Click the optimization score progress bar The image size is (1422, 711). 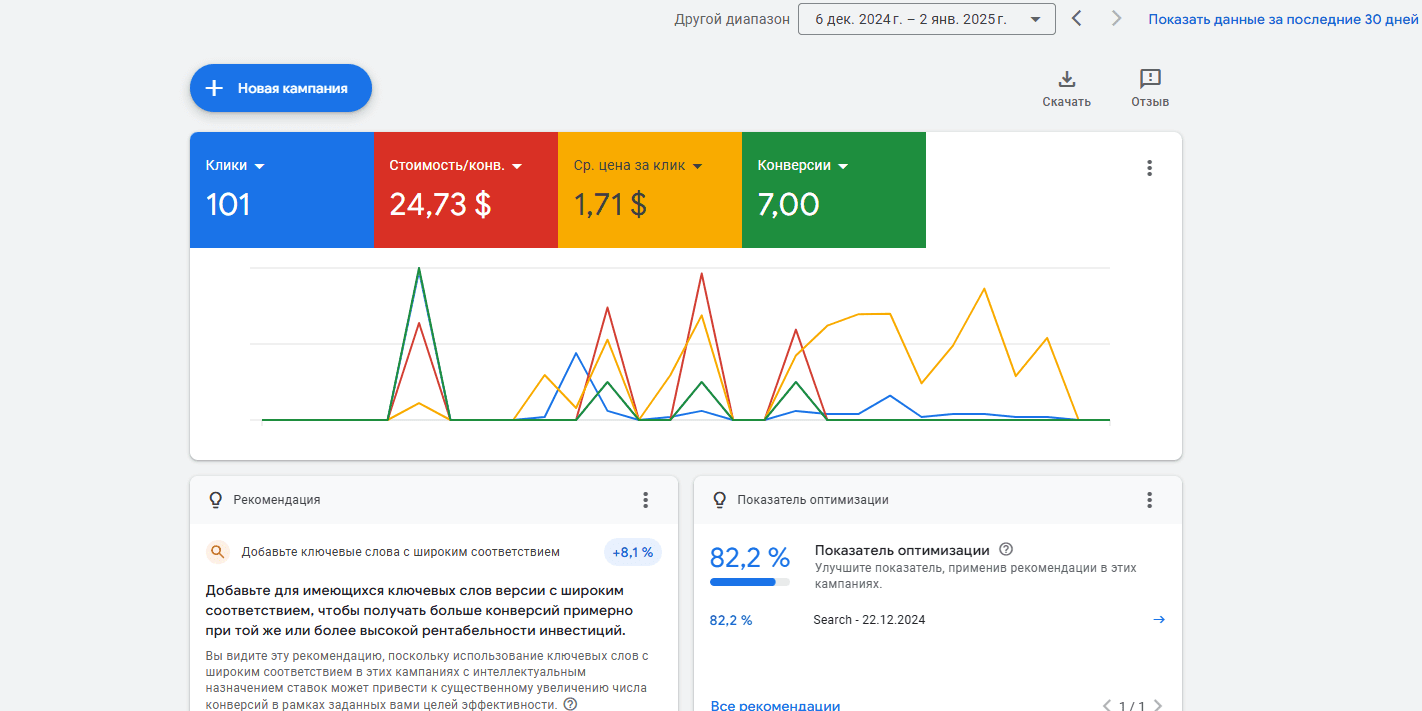tap(750, 582)
